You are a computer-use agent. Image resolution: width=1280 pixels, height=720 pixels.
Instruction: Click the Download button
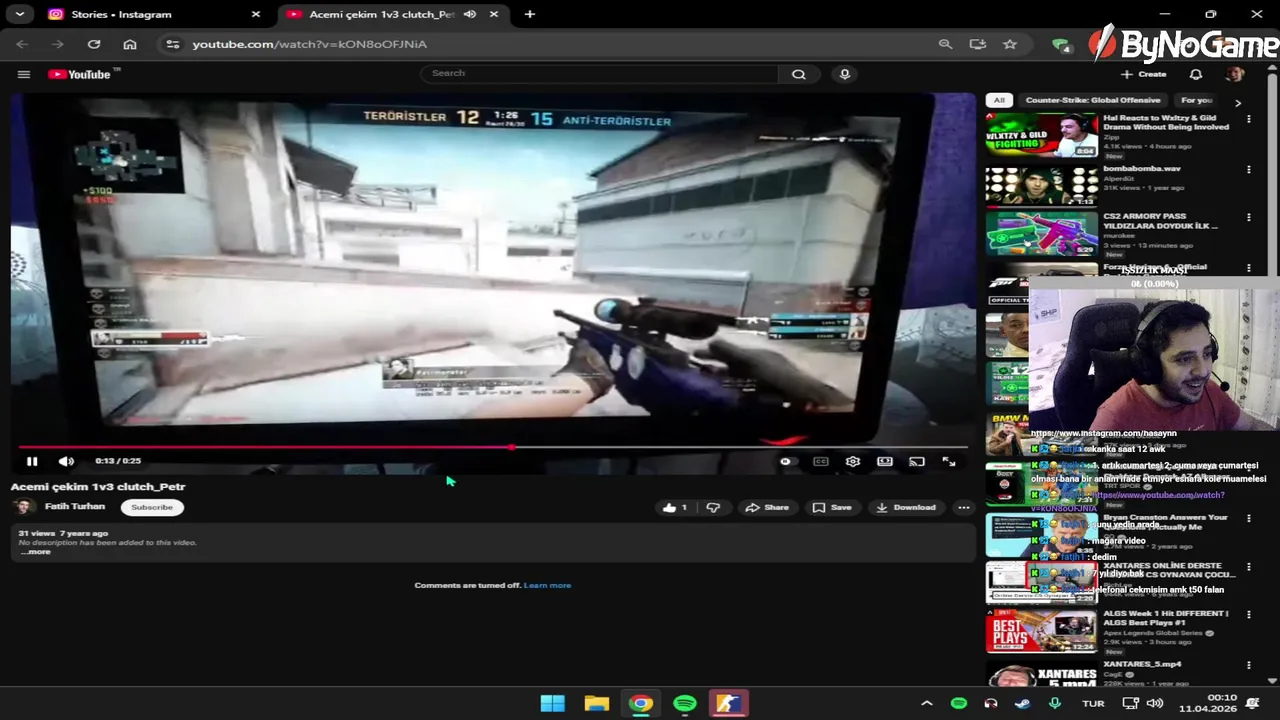click(x=906, y=507)
